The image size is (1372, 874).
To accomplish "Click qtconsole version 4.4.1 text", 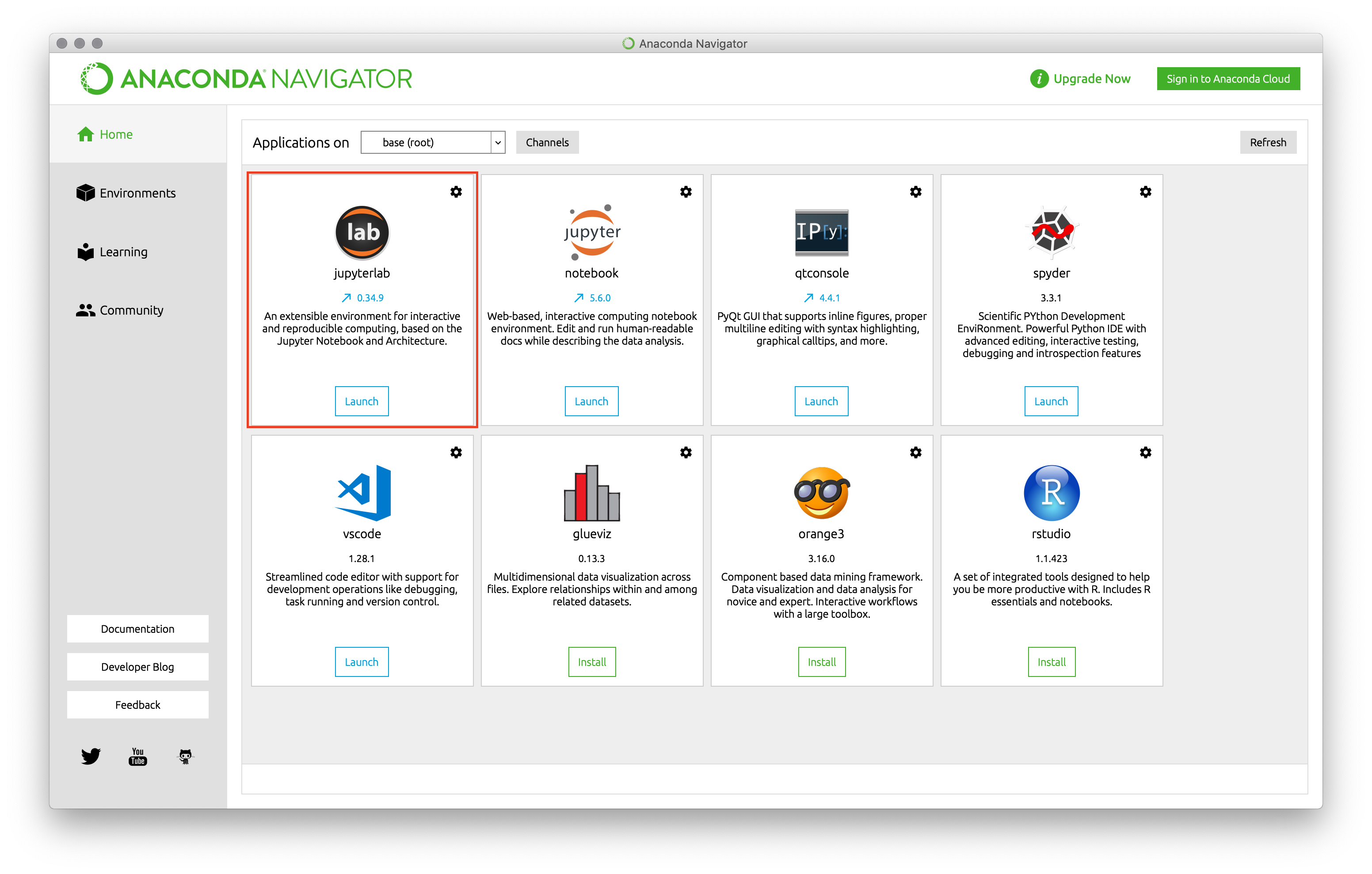I will click(x=830, y=297).
